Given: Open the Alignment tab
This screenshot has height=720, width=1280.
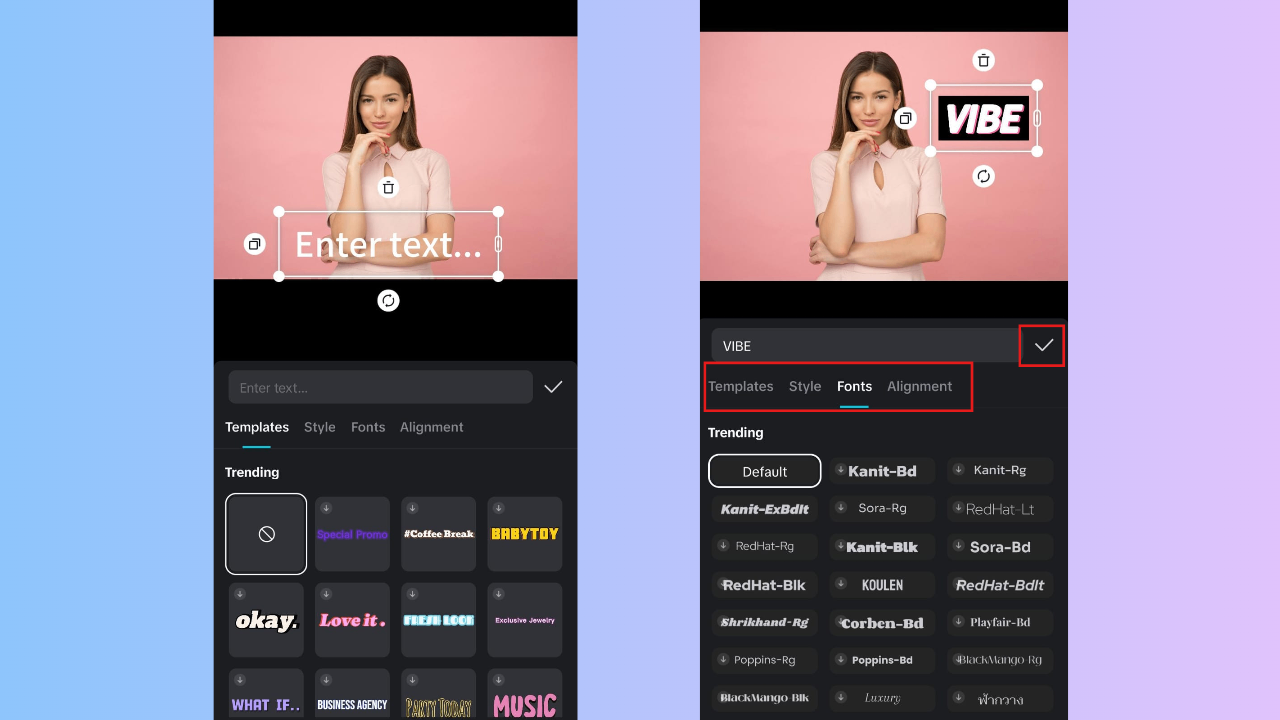Looking at the screenshot, I should pyautogui.click(x=919, y=386).
